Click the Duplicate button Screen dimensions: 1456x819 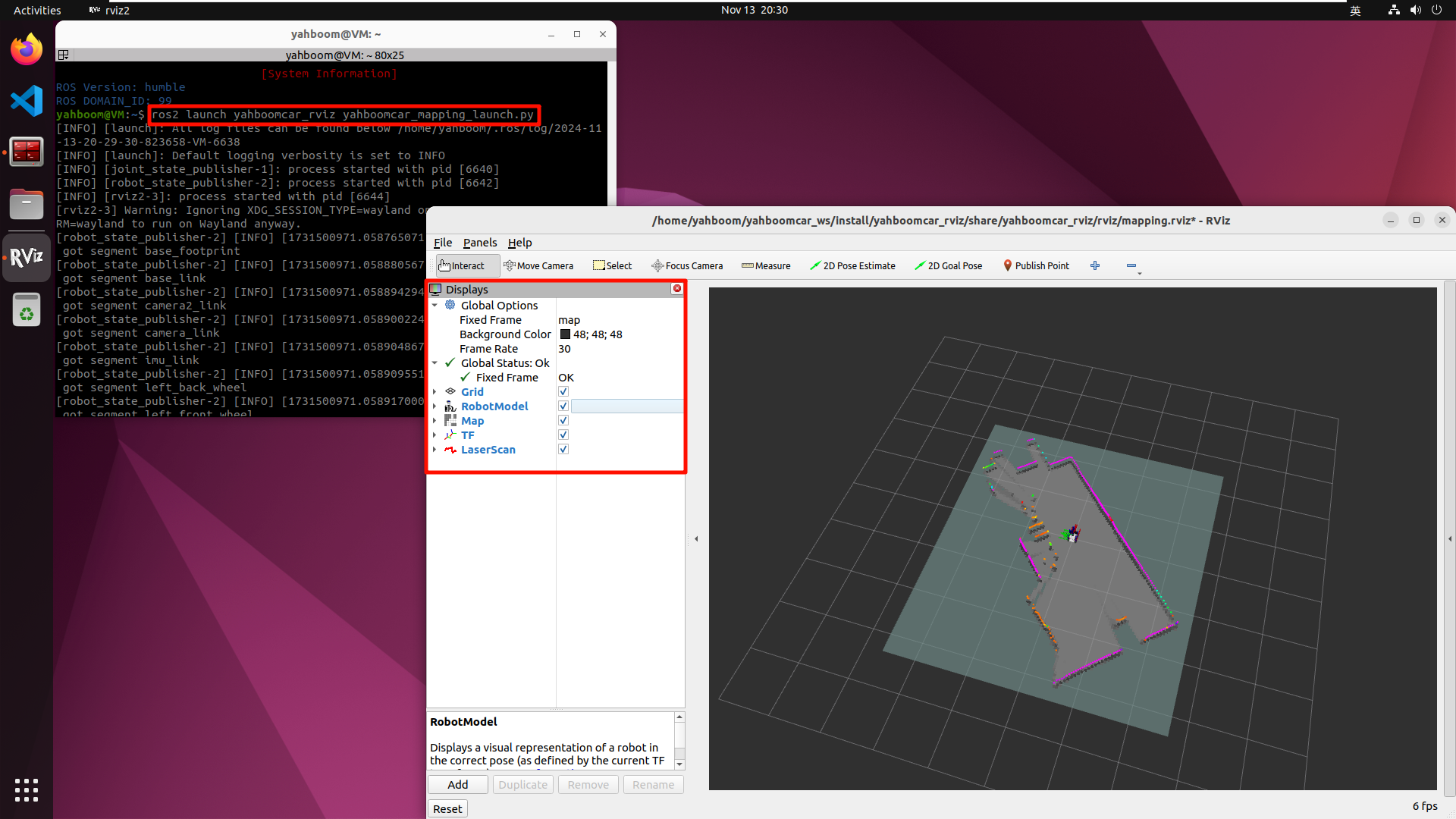point(522,784)
